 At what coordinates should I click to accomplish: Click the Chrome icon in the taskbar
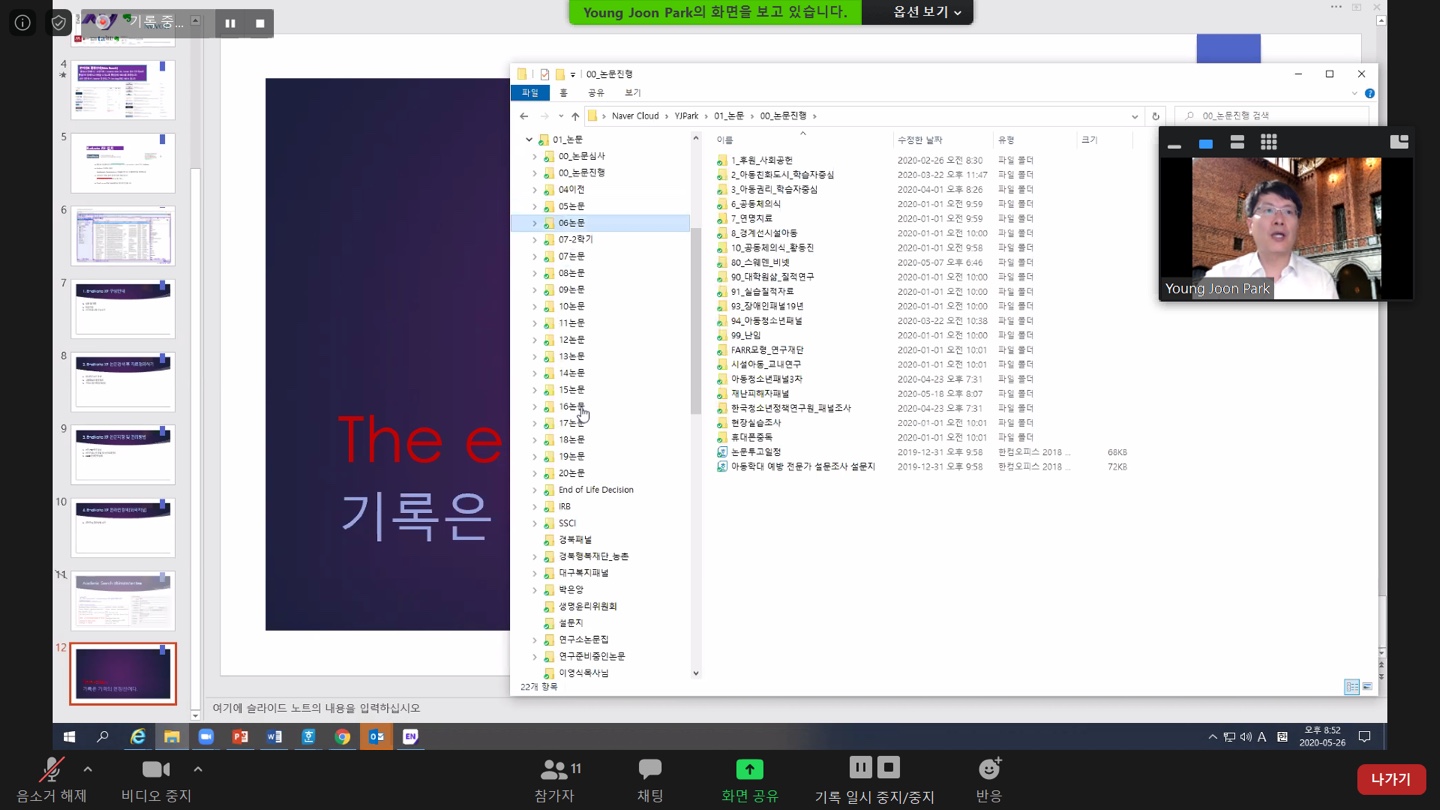[342, 737]
